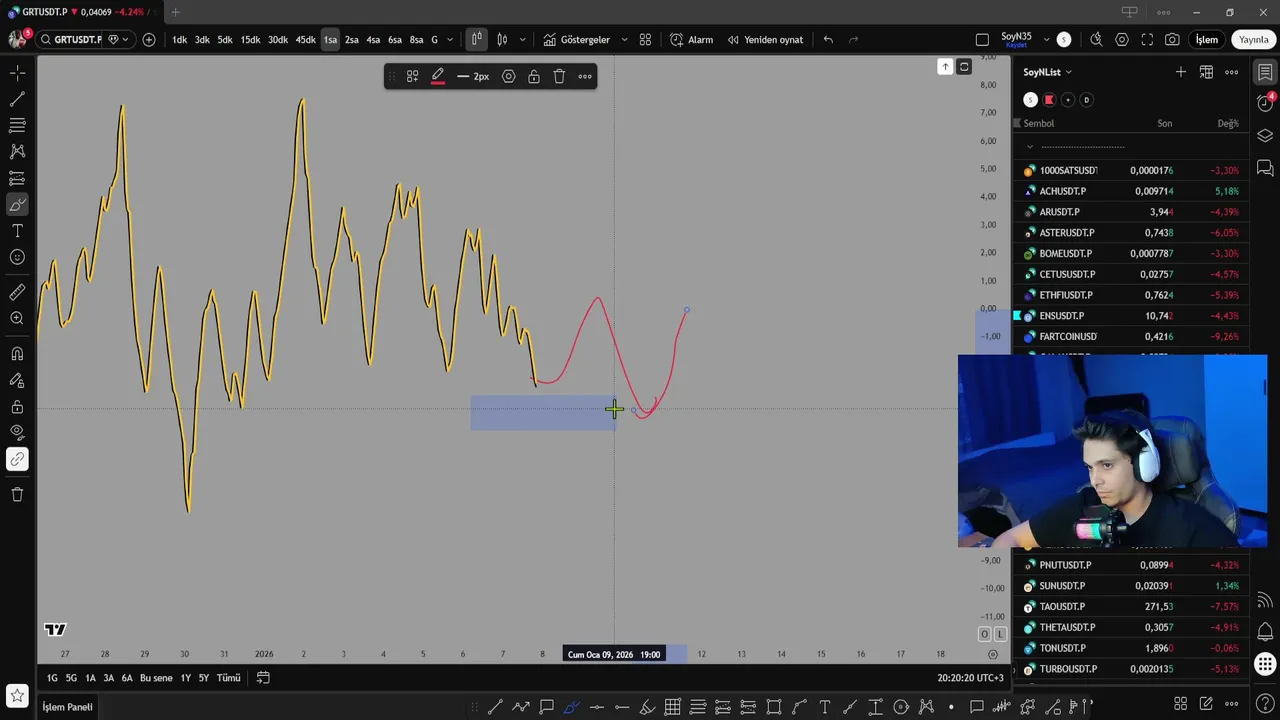Open more options in floating drawing toolbar
The height and width of the screenshot is (720, 1280).
coord(585,76)
